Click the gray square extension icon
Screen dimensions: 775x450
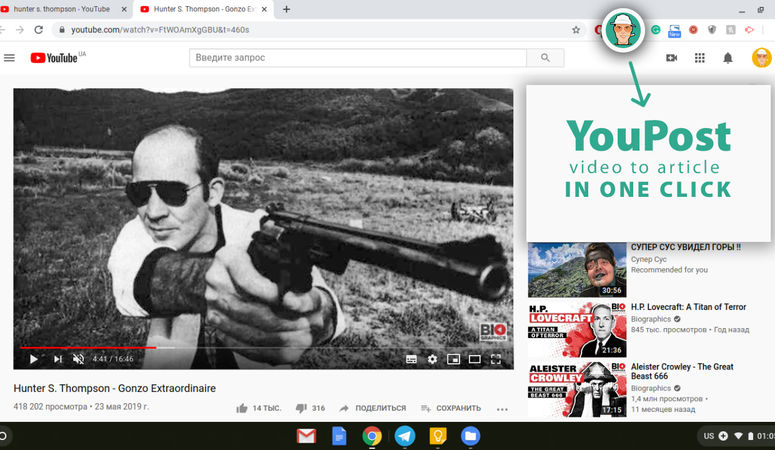coord(731,30)
